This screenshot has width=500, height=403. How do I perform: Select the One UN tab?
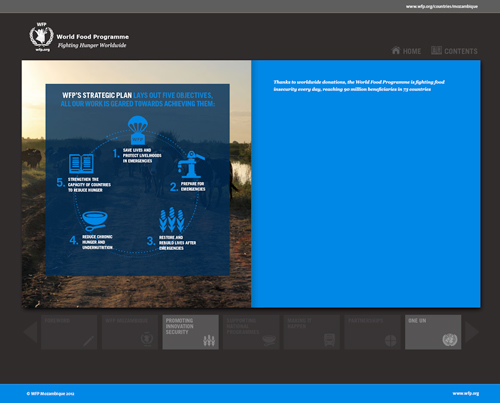click(x=433, y=332)
